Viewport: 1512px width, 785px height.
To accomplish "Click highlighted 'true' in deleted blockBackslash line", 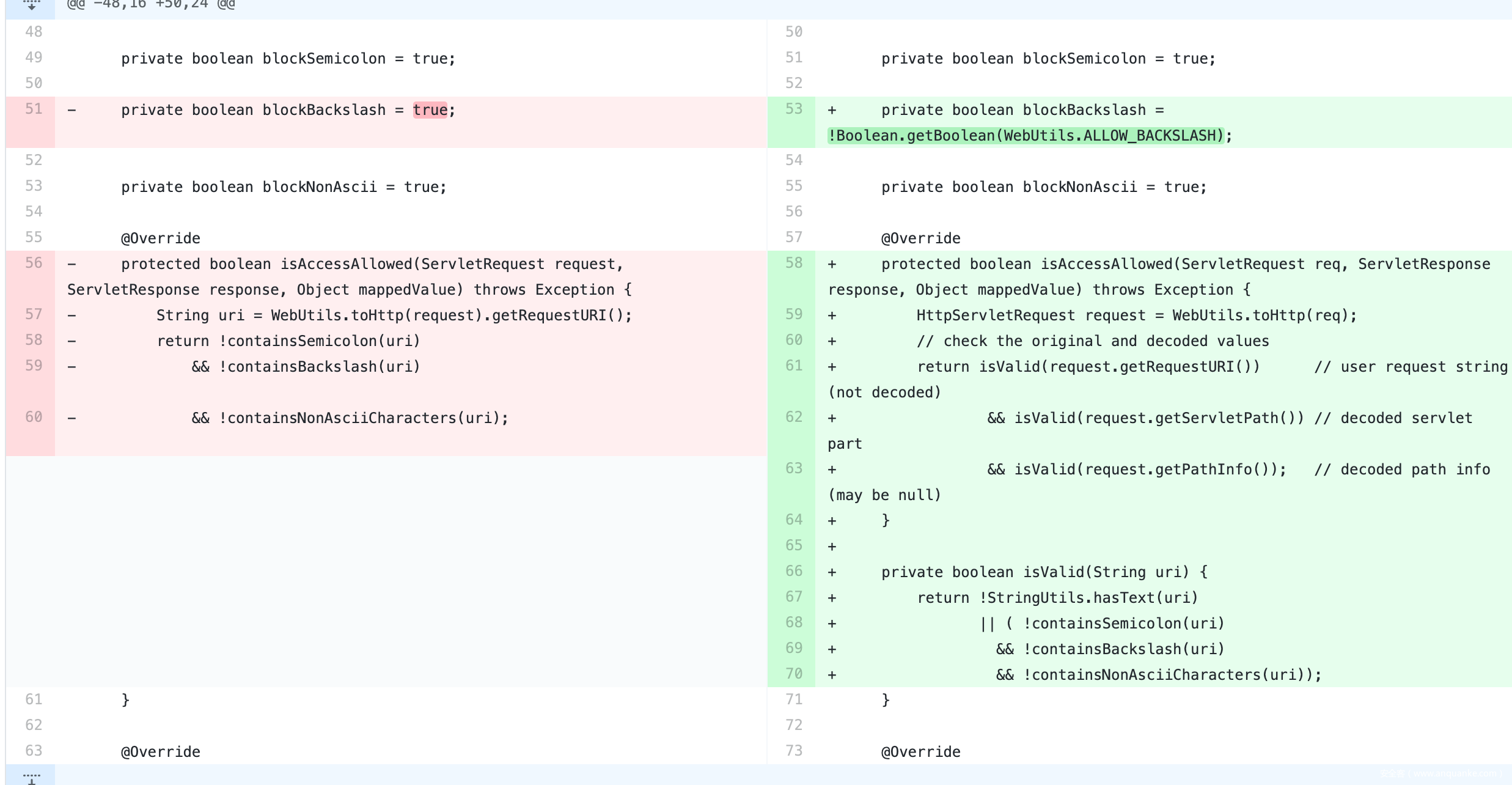I will pyautogui.click(x=430, y=110).
